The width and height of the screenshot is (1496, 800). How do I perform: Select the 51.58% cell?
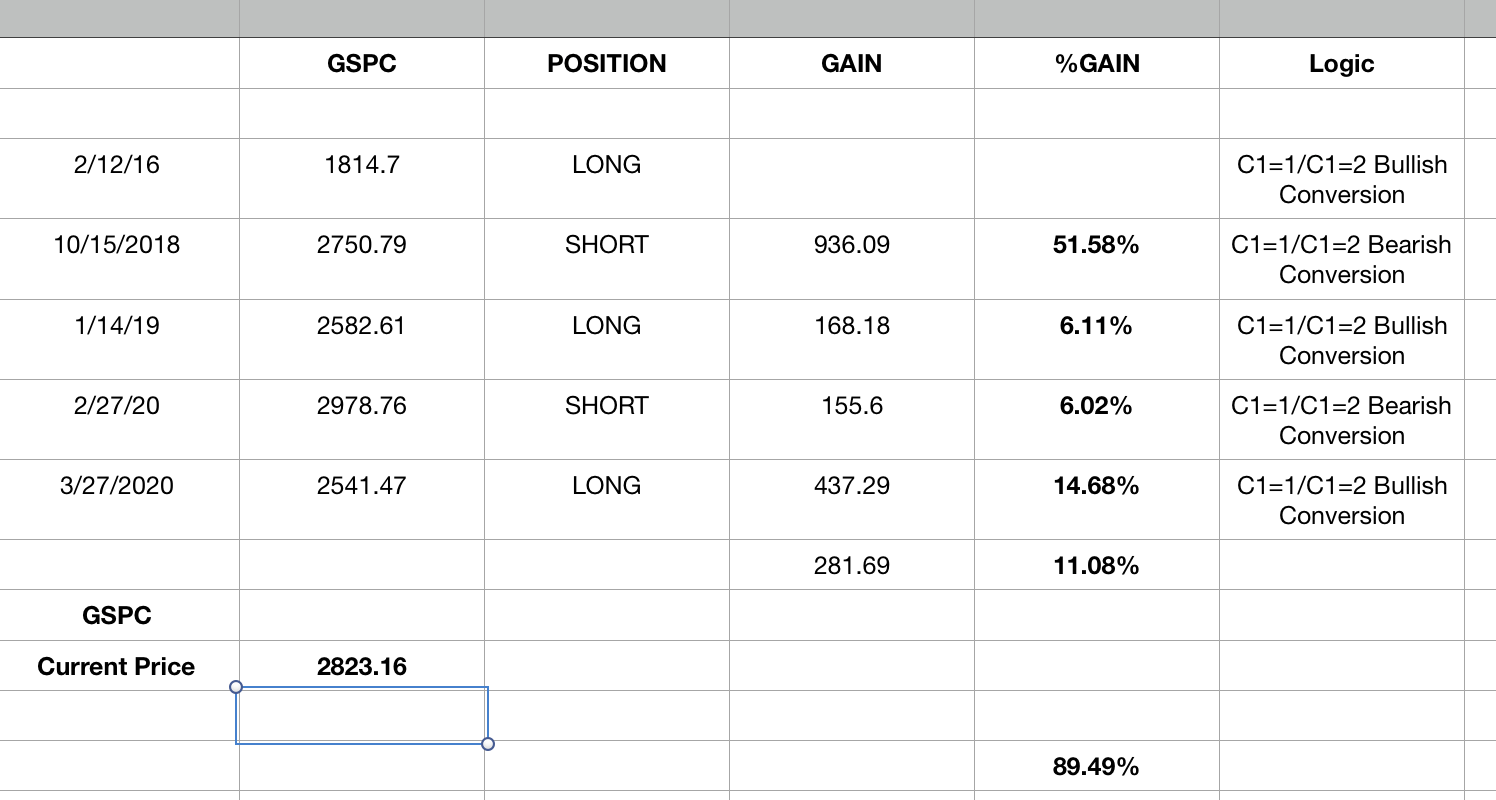tap(1096, 245)
